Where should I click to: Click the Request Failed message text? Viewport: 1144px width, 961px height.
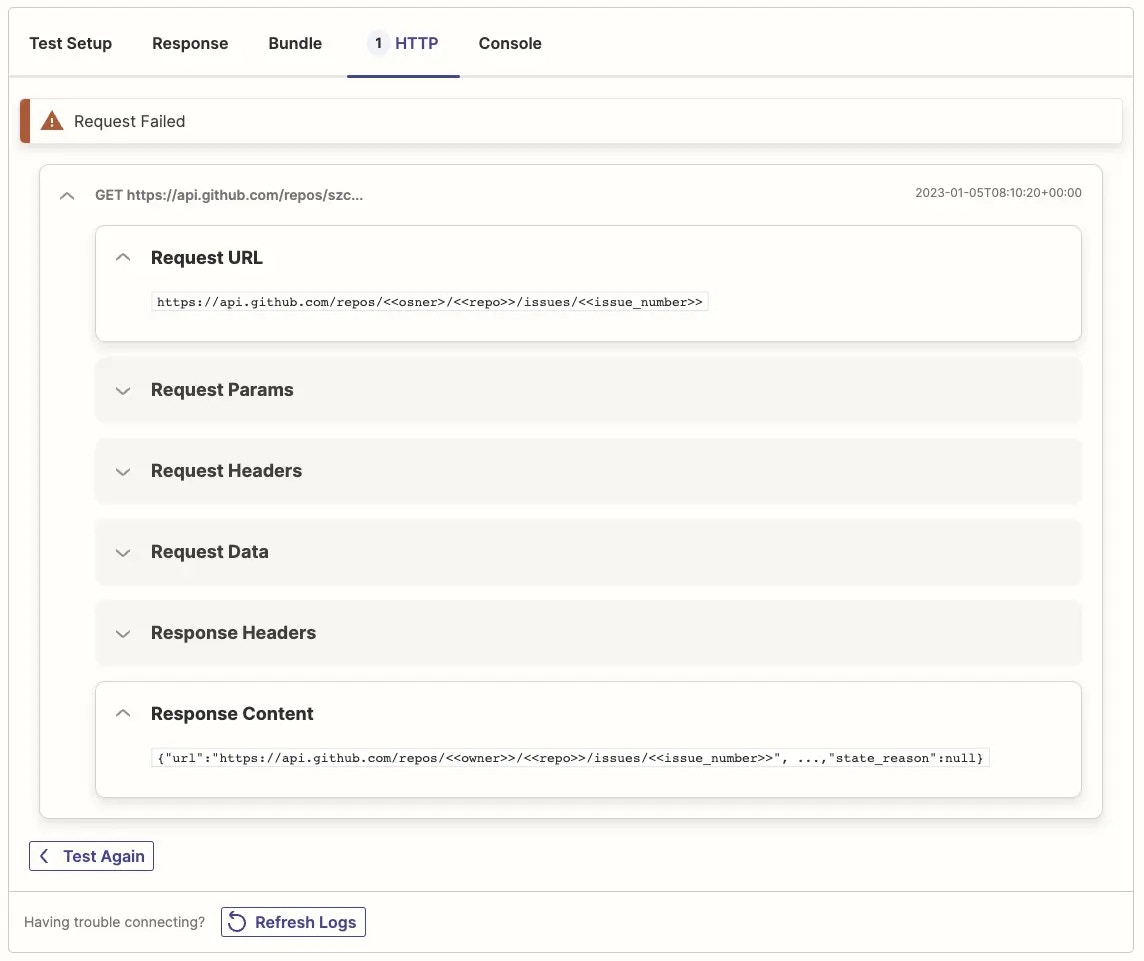pyautogui.click(x=130, y=121)
